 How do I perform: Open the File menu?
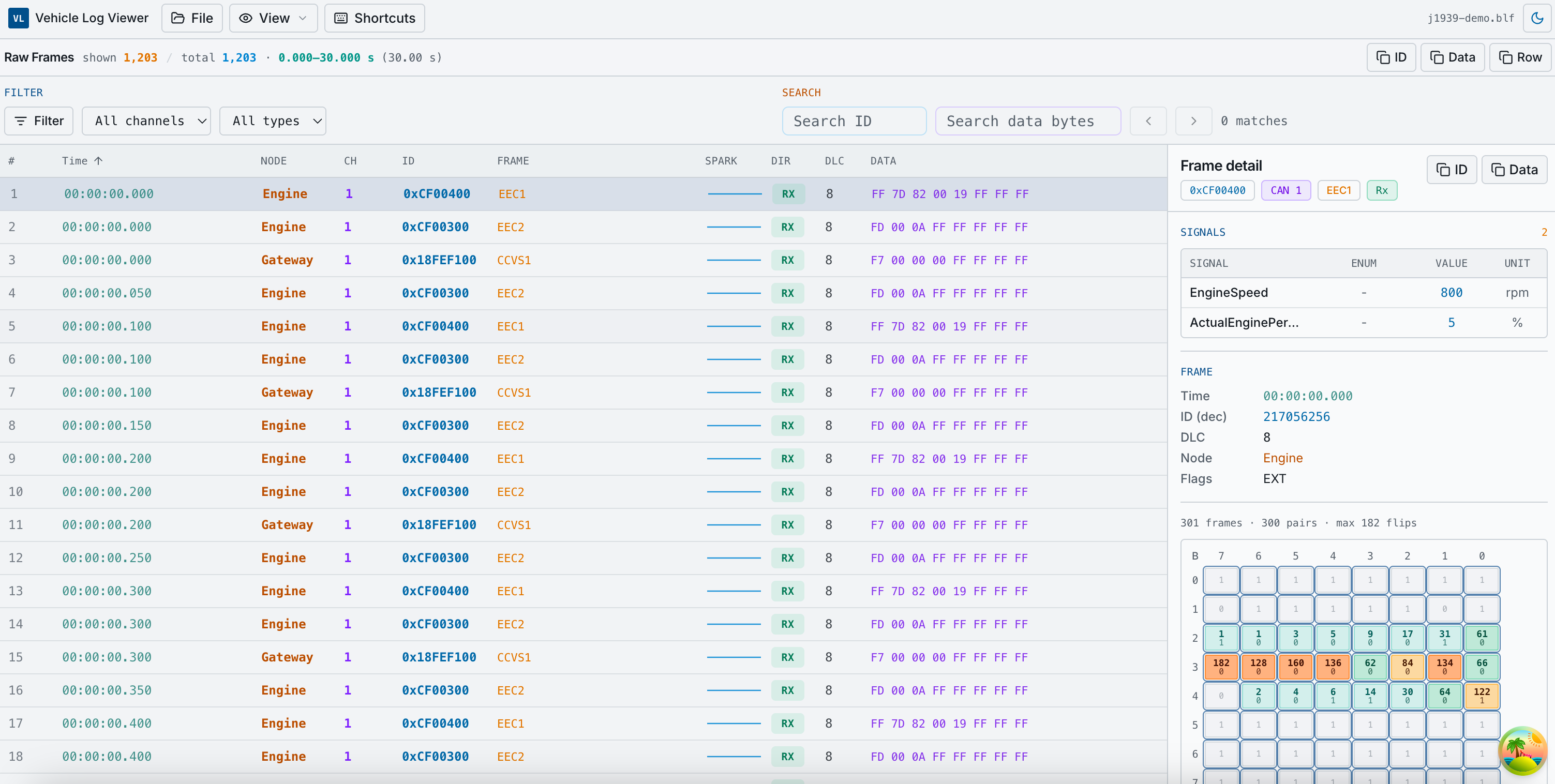(192, 18)
